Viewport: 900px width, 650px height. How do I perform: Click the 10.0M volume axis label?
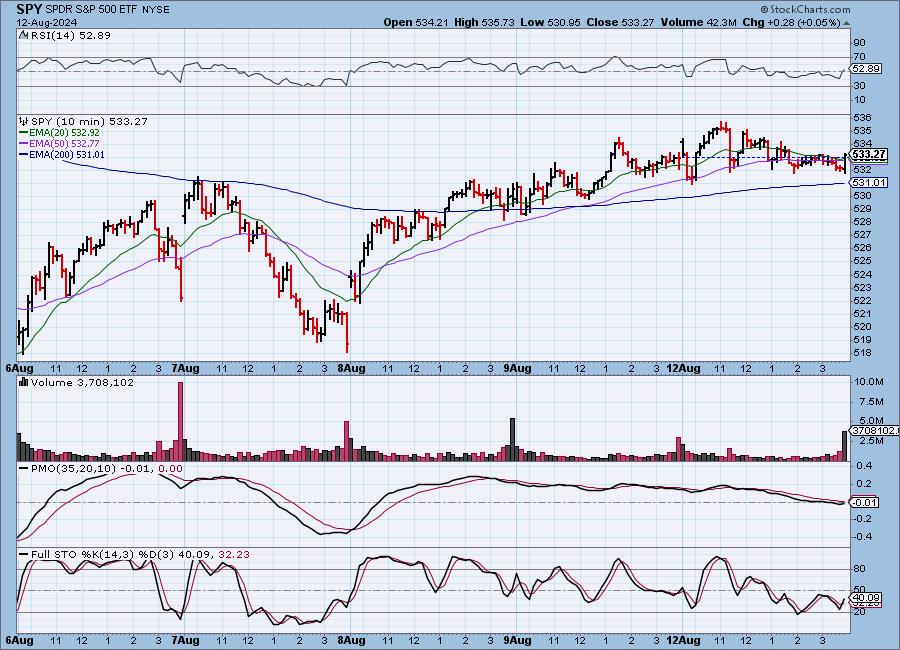tap(868, 382)
